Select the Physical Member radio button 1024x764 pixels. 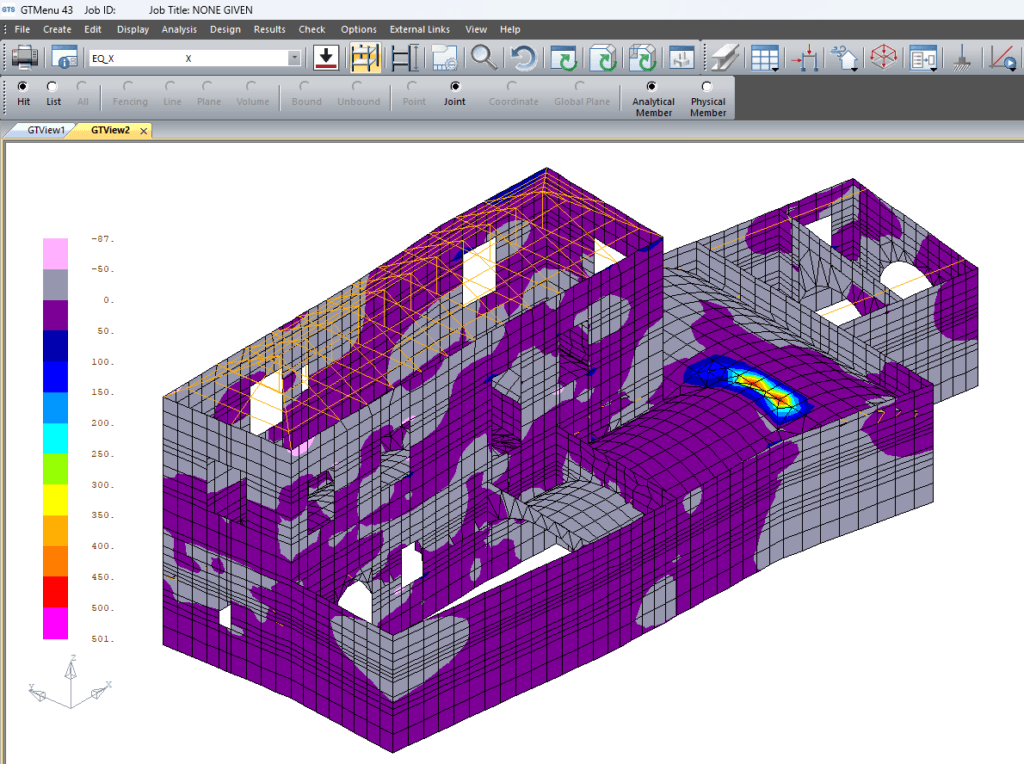[x=708, y=87]
